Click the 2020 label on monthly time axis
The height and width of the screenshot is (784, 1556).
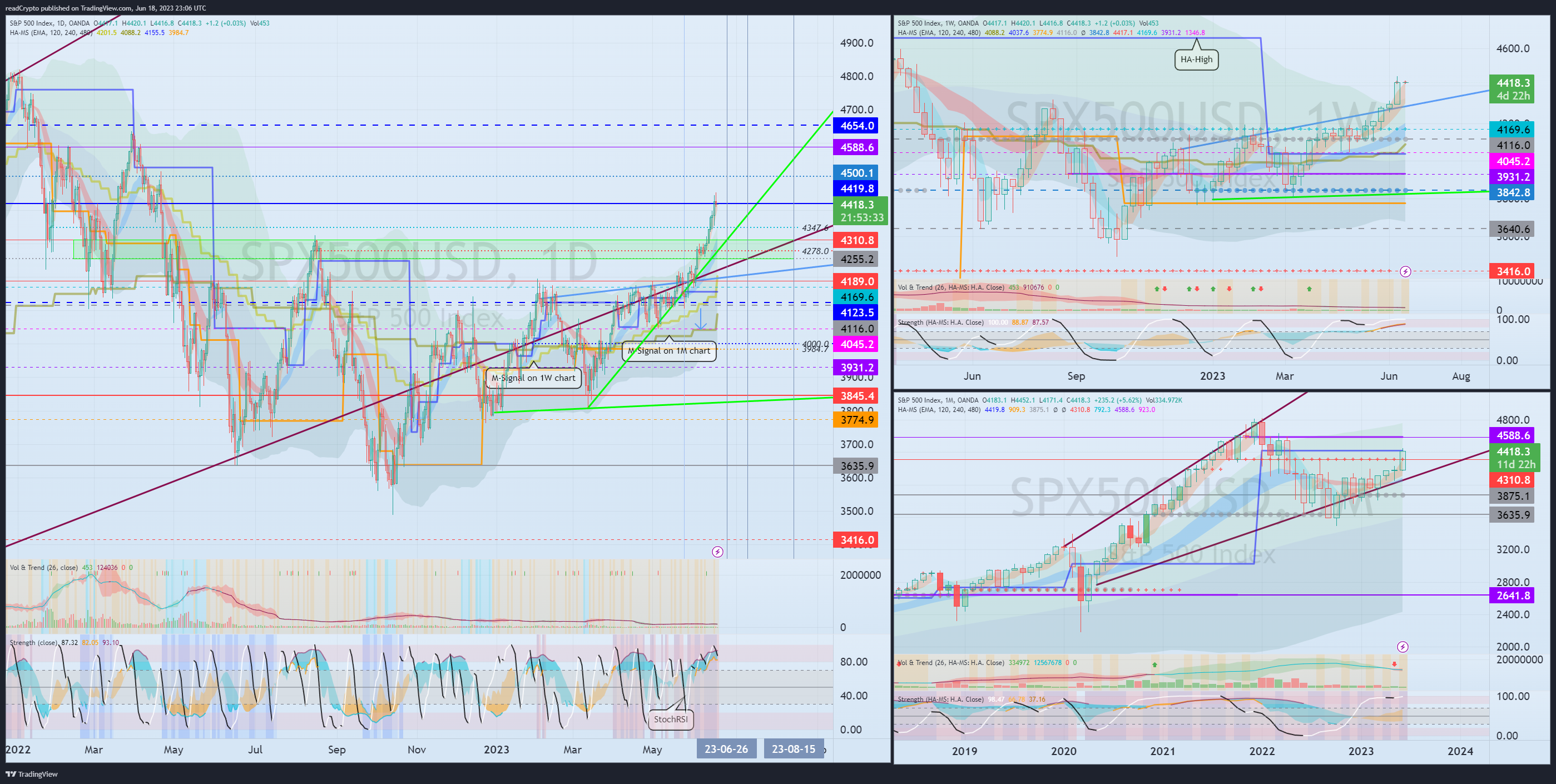(x=1063, y=751)
